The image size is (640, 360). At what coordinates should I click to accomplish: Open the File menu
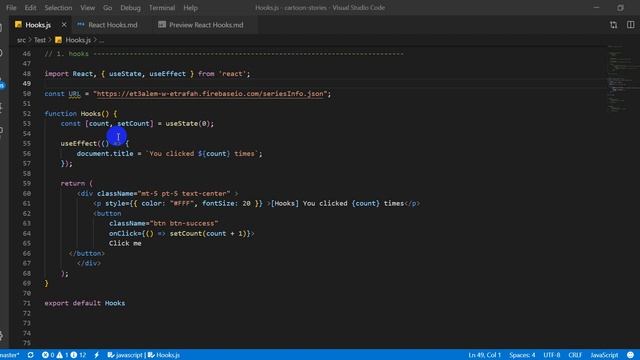pos(11,8)
